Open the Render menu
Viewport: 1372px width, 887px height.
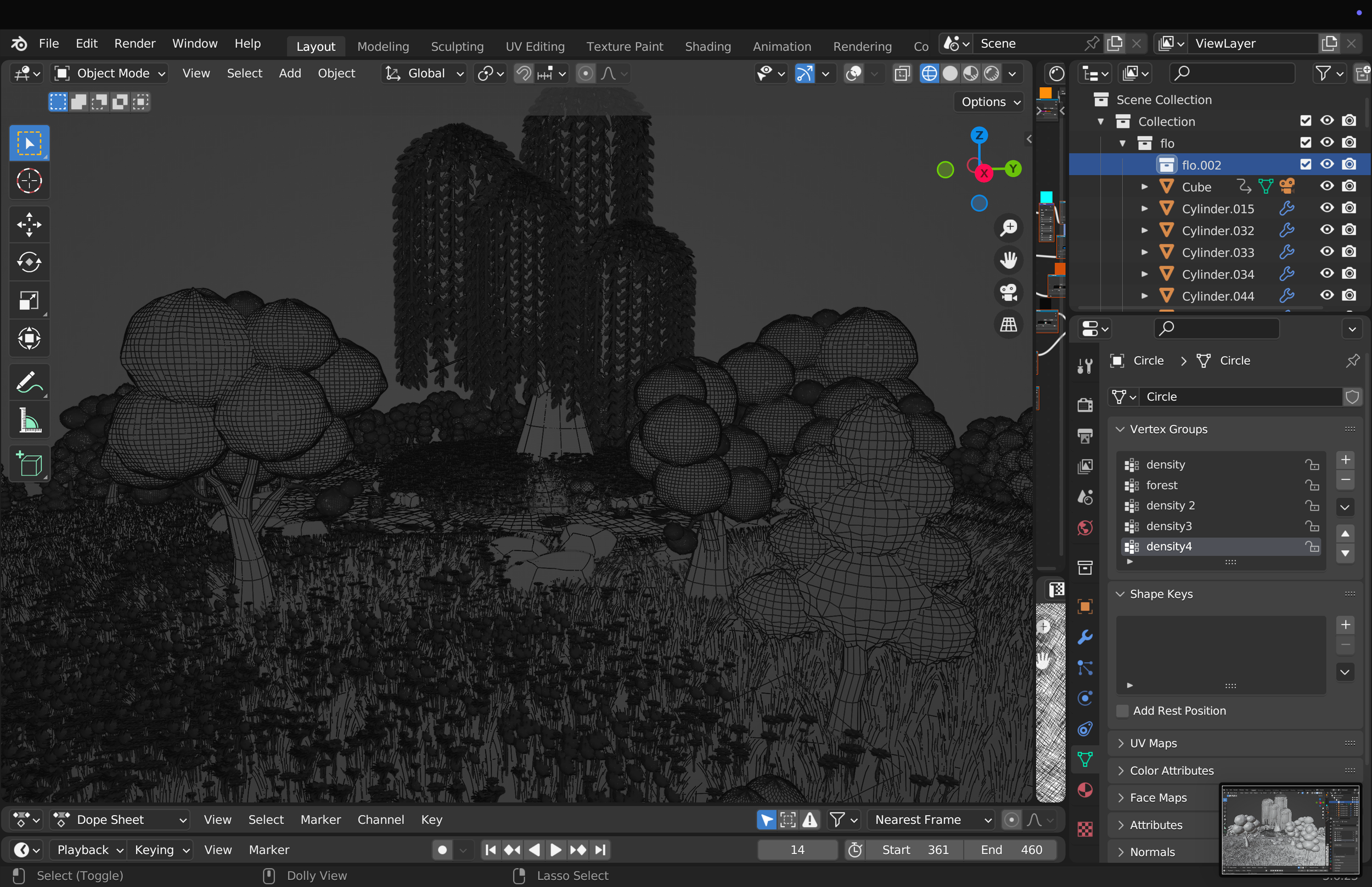pyautogui.click(x=134, y=43)
